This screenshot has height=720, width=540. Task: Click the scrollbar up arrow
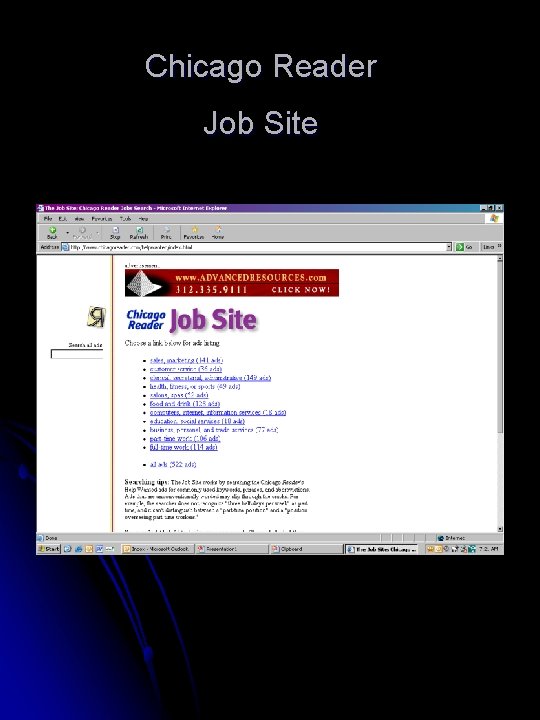click(500, 259)
